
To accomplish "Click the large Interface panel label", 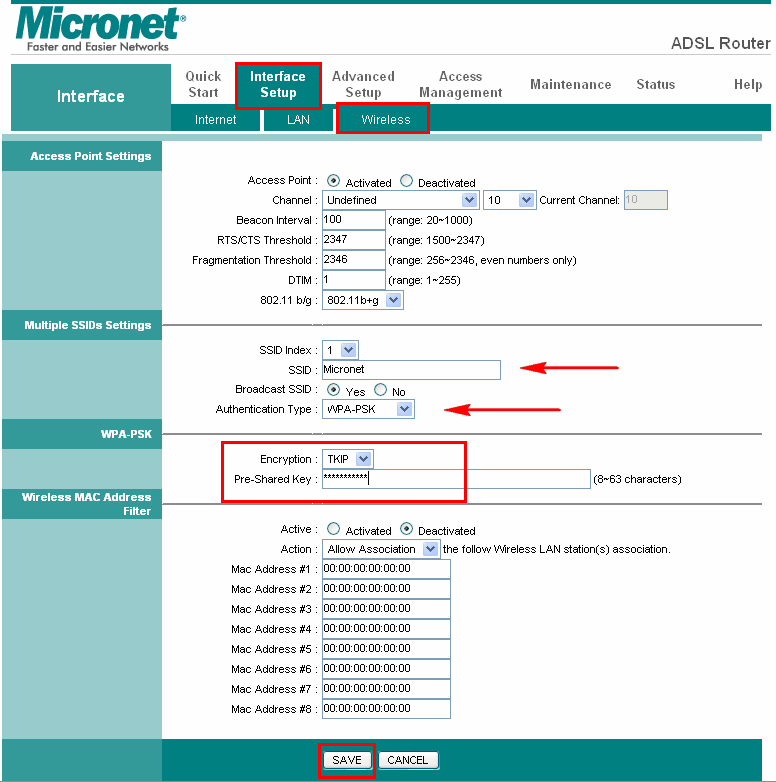I will [90, 96].
